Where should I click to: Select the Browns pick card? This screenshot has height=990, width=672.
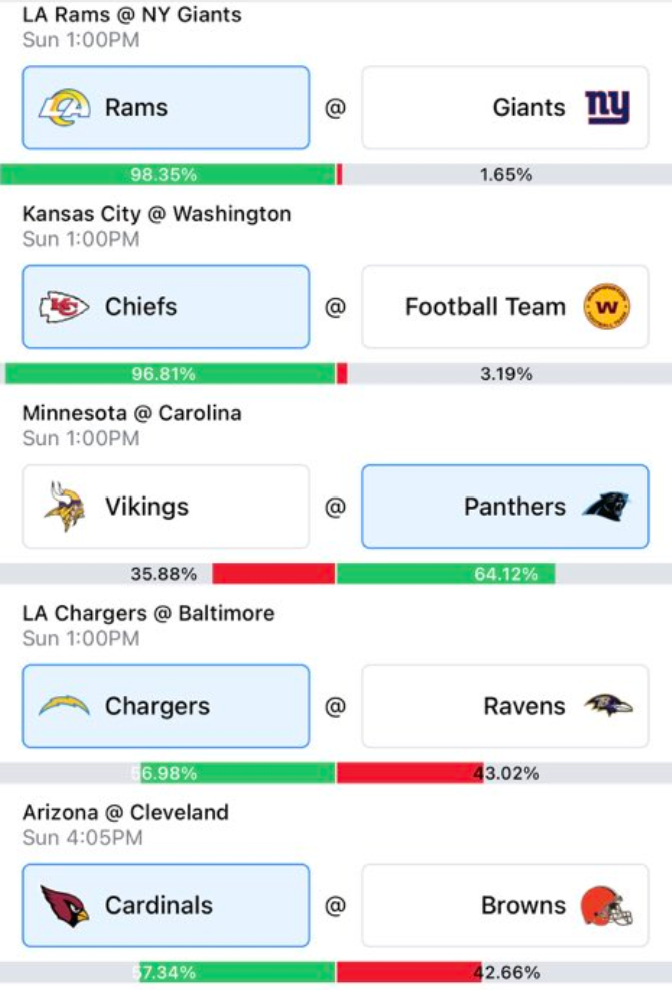pyautogui.click(x=505, y=905)
